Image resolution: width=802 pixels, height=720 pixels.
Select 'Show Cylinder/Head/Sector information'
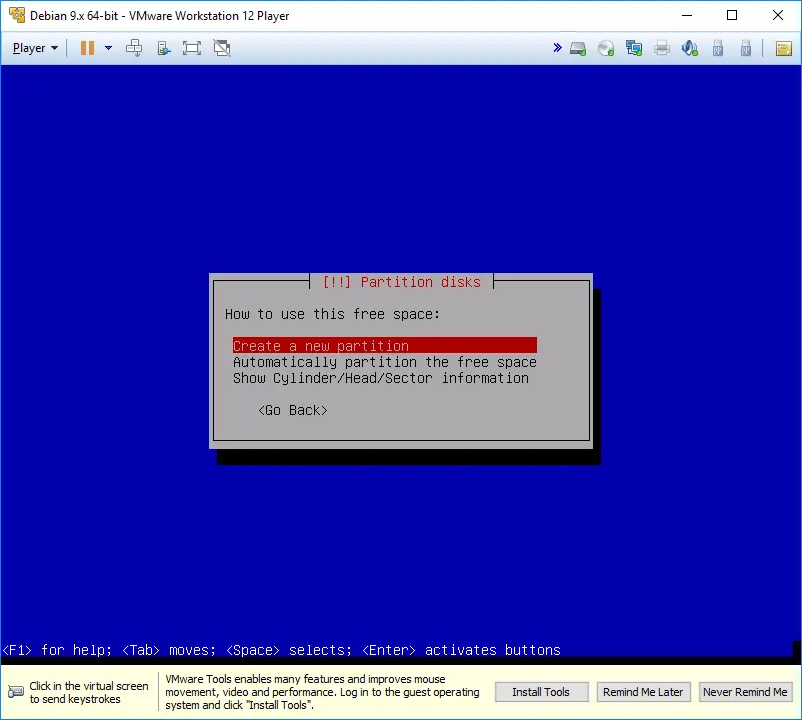380,378
